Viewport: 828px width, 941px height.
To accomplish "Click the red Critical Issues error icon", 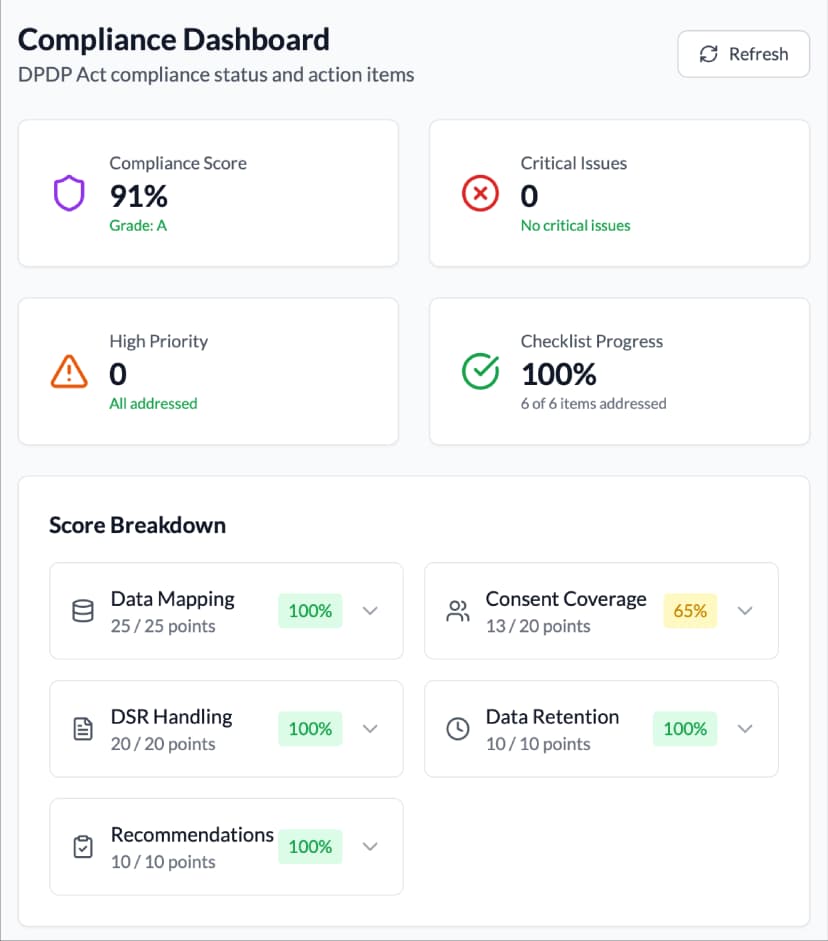I will pyautogui.click(x=480, y=193).
